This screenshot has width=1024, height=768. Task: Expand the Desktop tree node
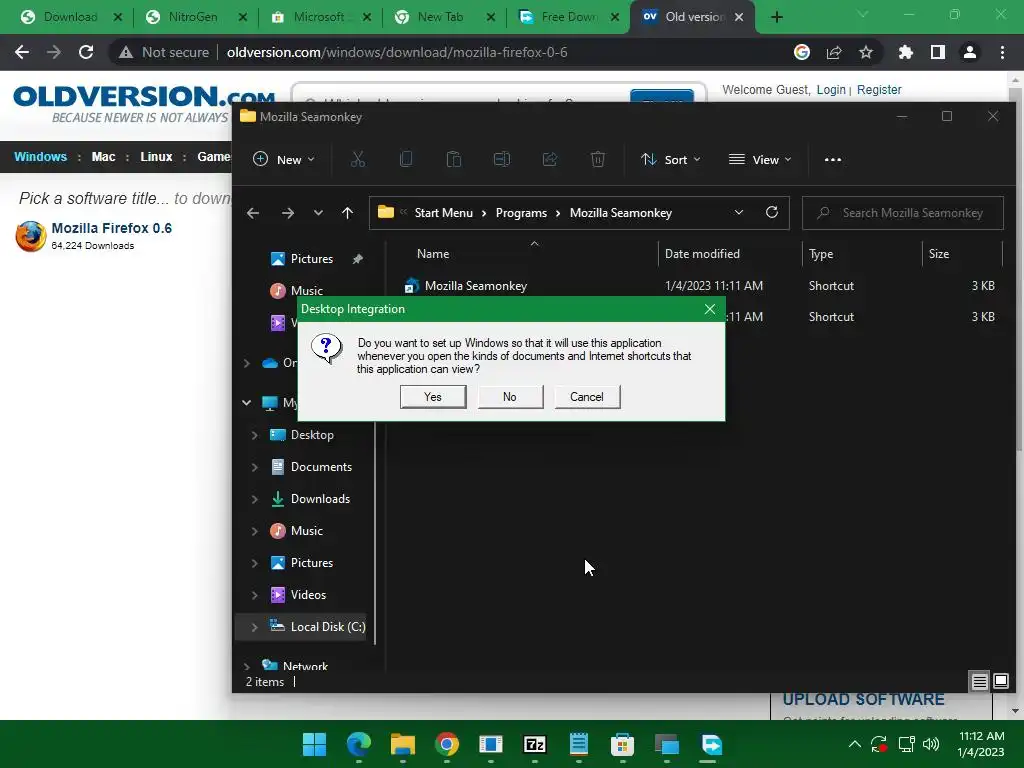point(254,435)
